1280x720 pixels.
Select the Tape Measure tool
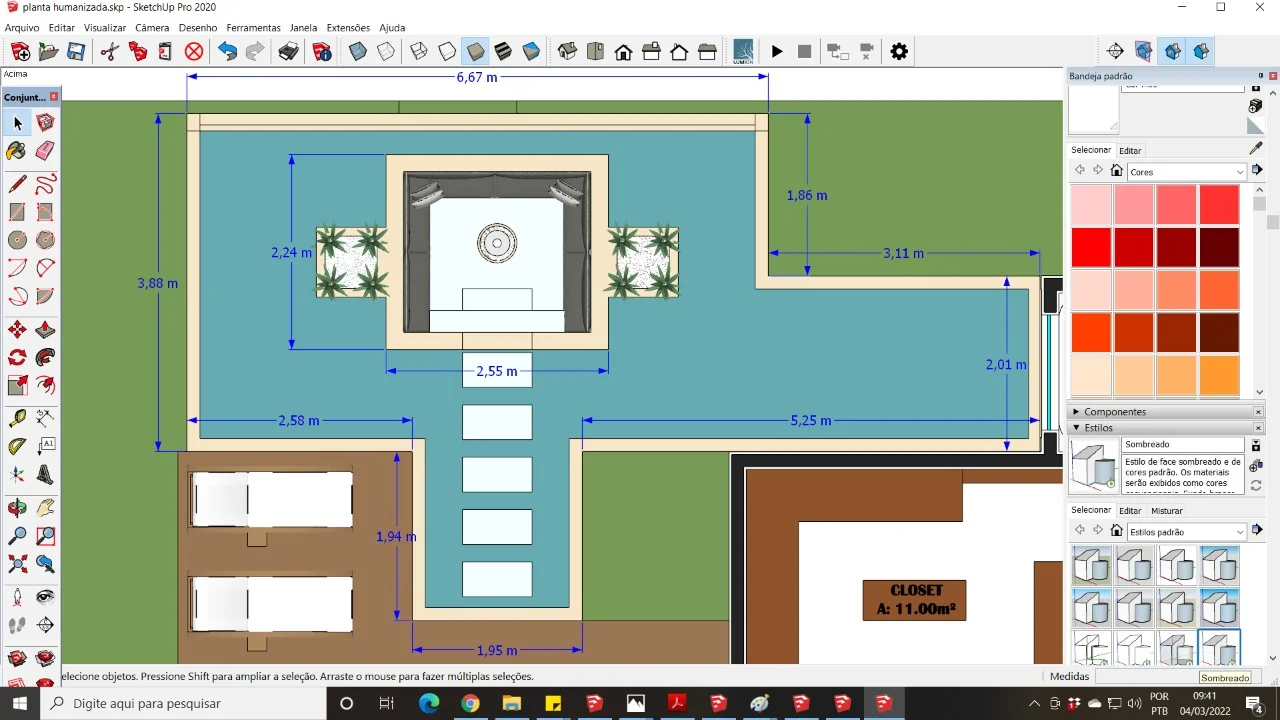pos(17,418)
